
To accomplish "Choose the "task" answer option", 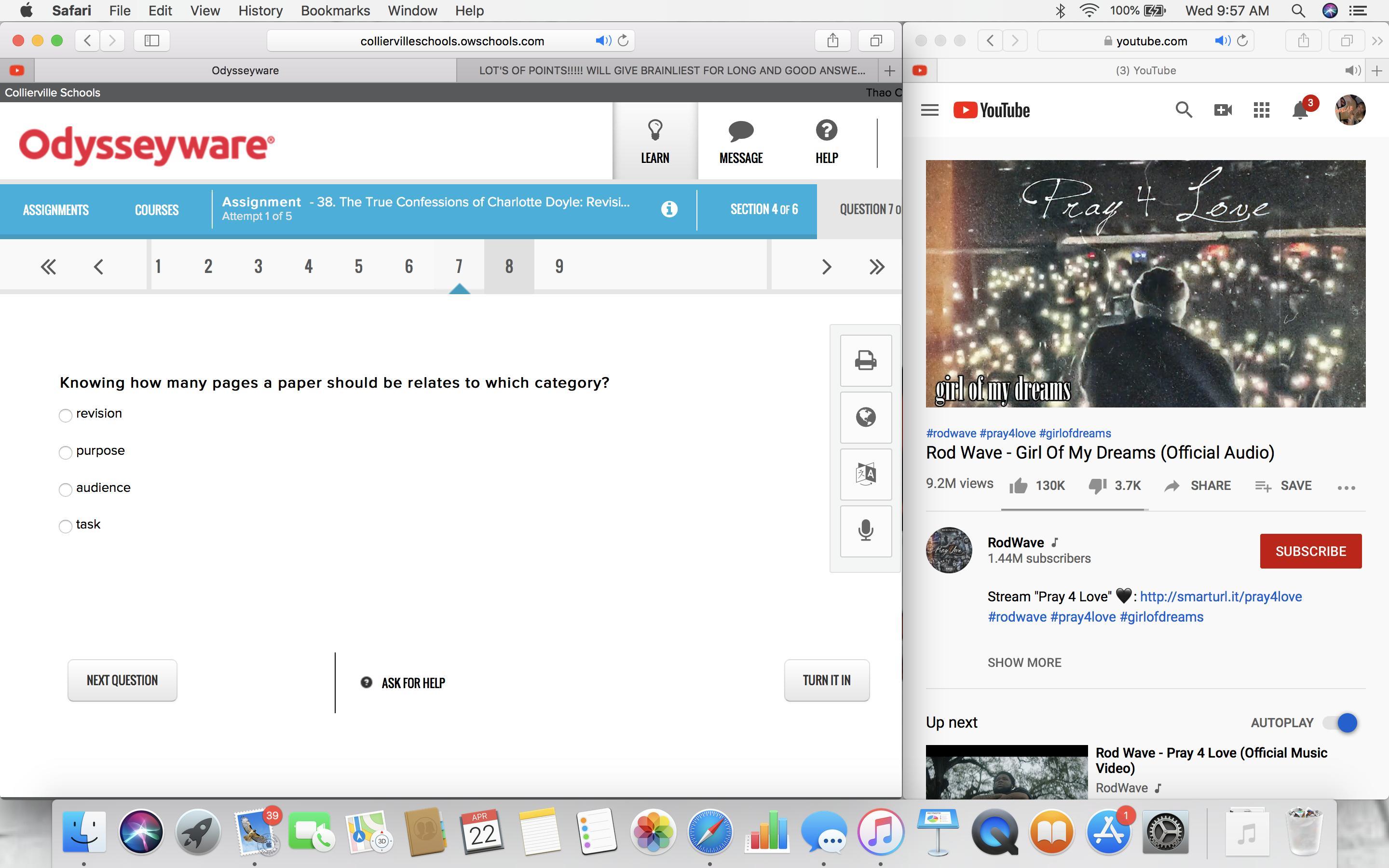I will coord(66,526).
